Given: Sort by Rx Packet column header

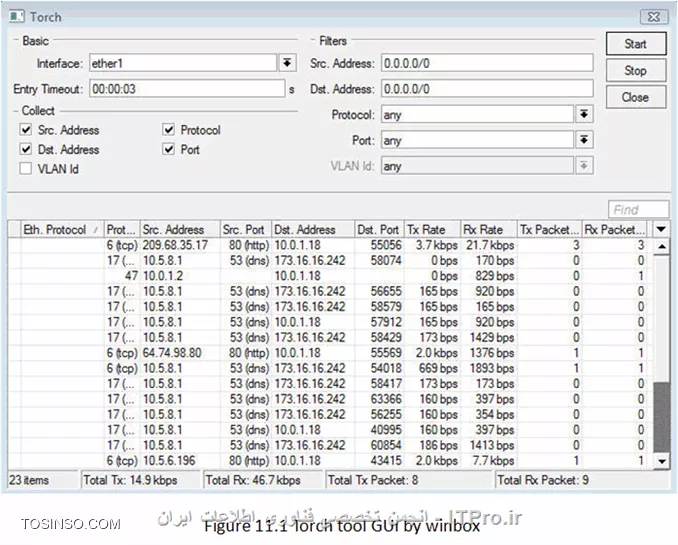Looking at the screenshot, I should pyautogui.click(x=614, y=229).
